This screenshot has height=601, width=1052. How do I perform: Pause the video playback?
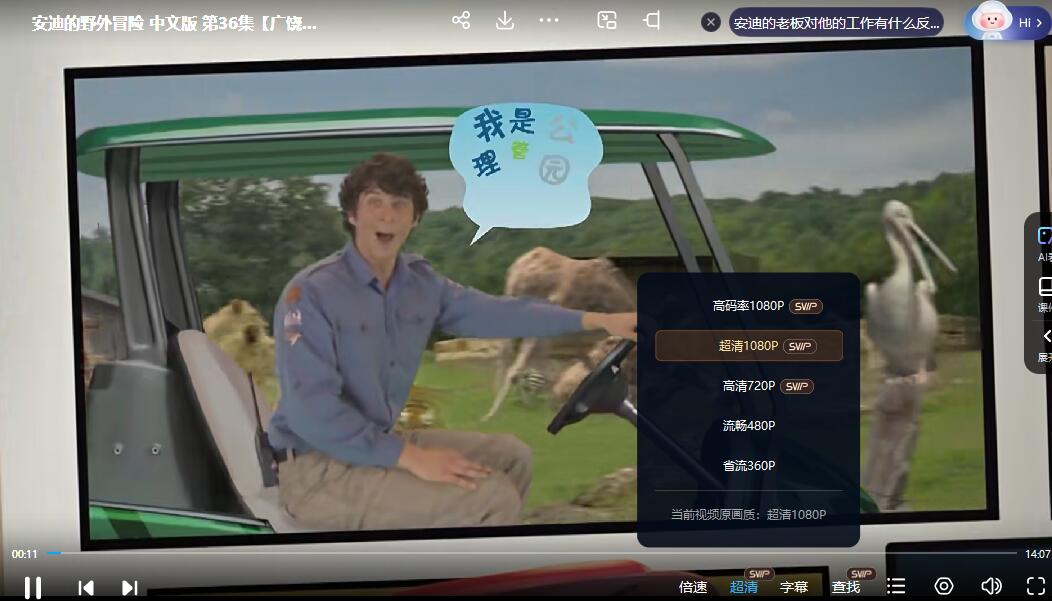[x=33, y=588]
